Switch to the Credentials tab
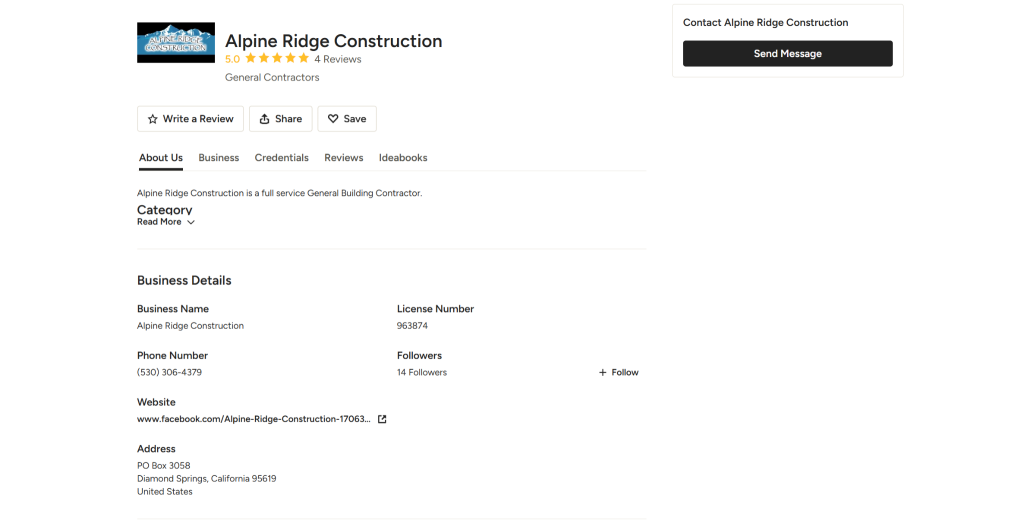The width and height of the screenshot is (1024, 528). coord(281,158)
